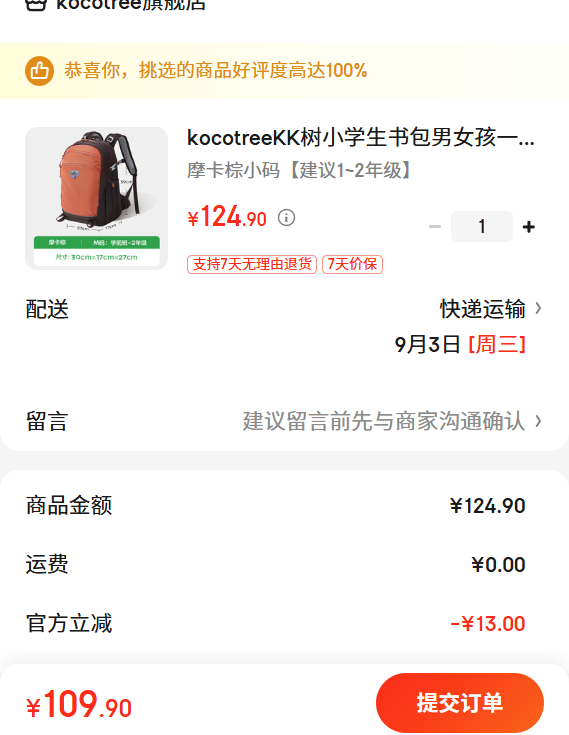Expand the 留言 message row chevron
Screen dimensions: 569x735
[x=539, y=421]
